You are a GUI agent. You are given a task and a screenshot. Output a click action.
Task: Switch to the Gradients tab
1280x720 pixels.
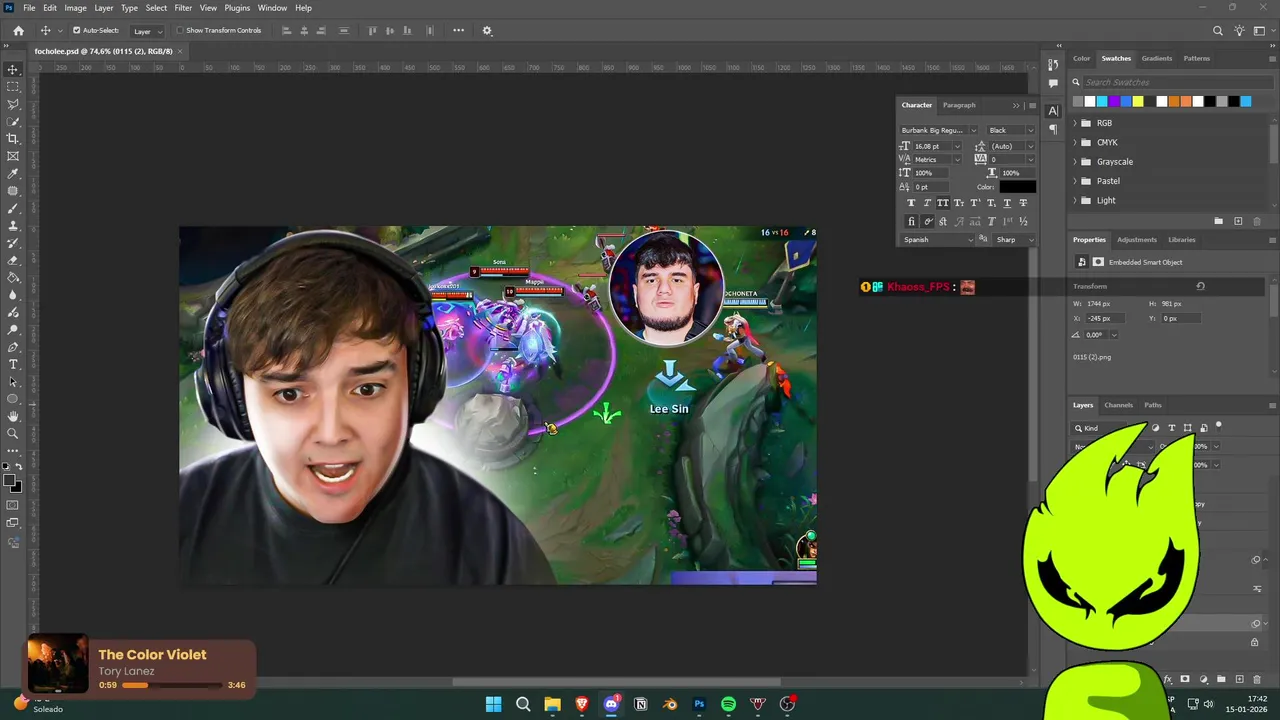click(1157, 58)
